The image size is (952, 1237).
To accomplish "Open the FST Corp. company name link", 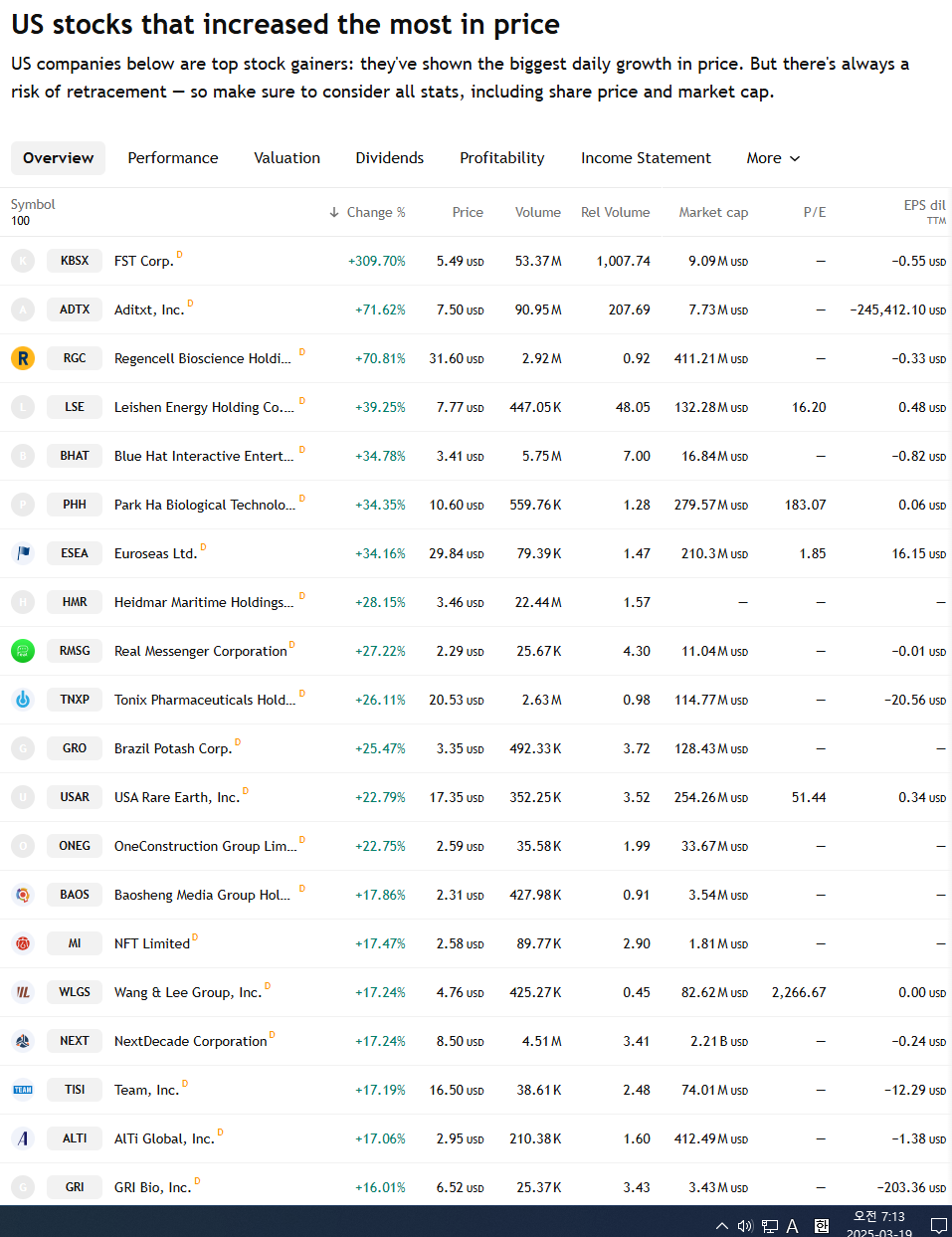I will pos(144,261).
